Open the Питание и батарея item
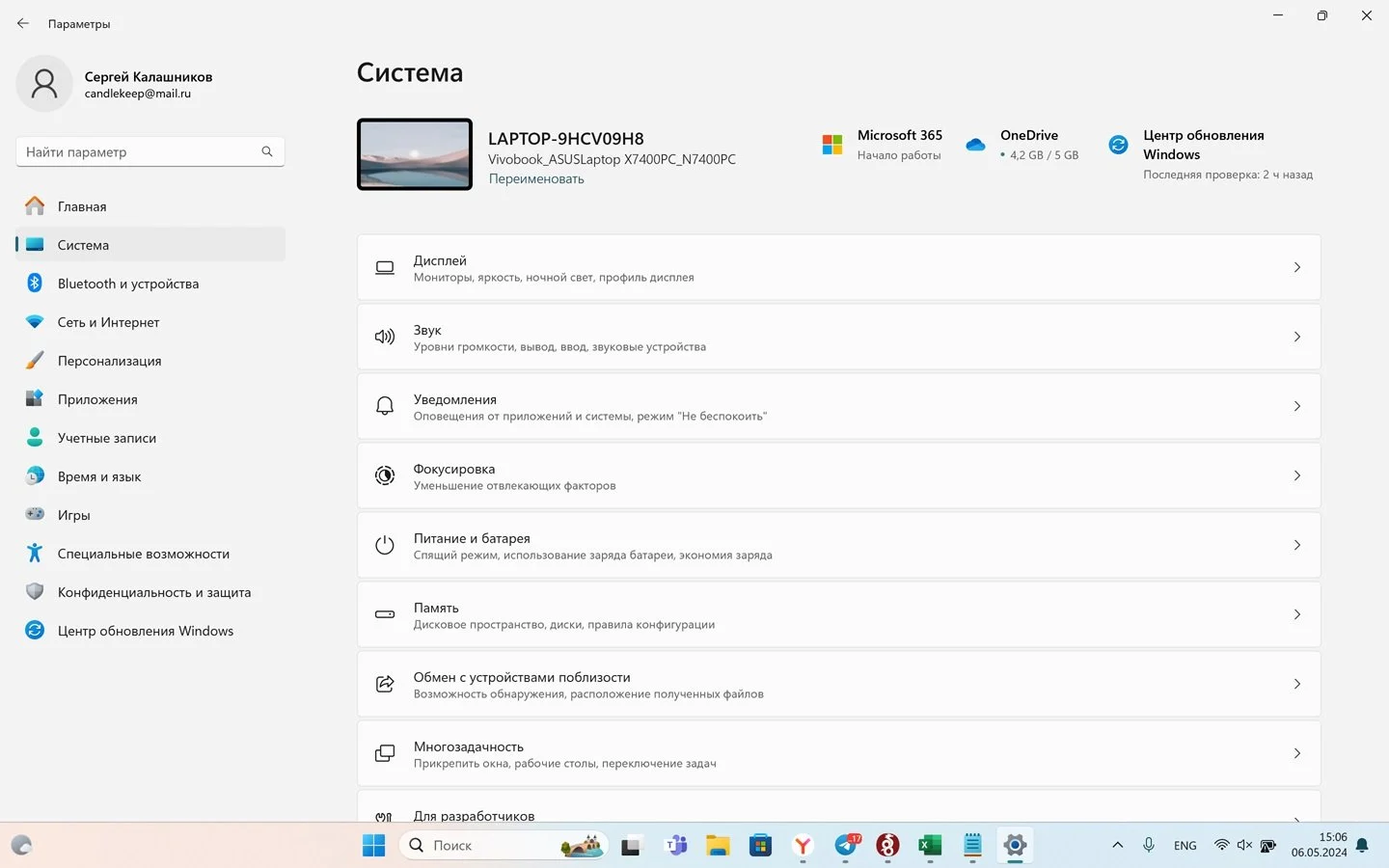The image size is (1389, 868). point(838,545)
